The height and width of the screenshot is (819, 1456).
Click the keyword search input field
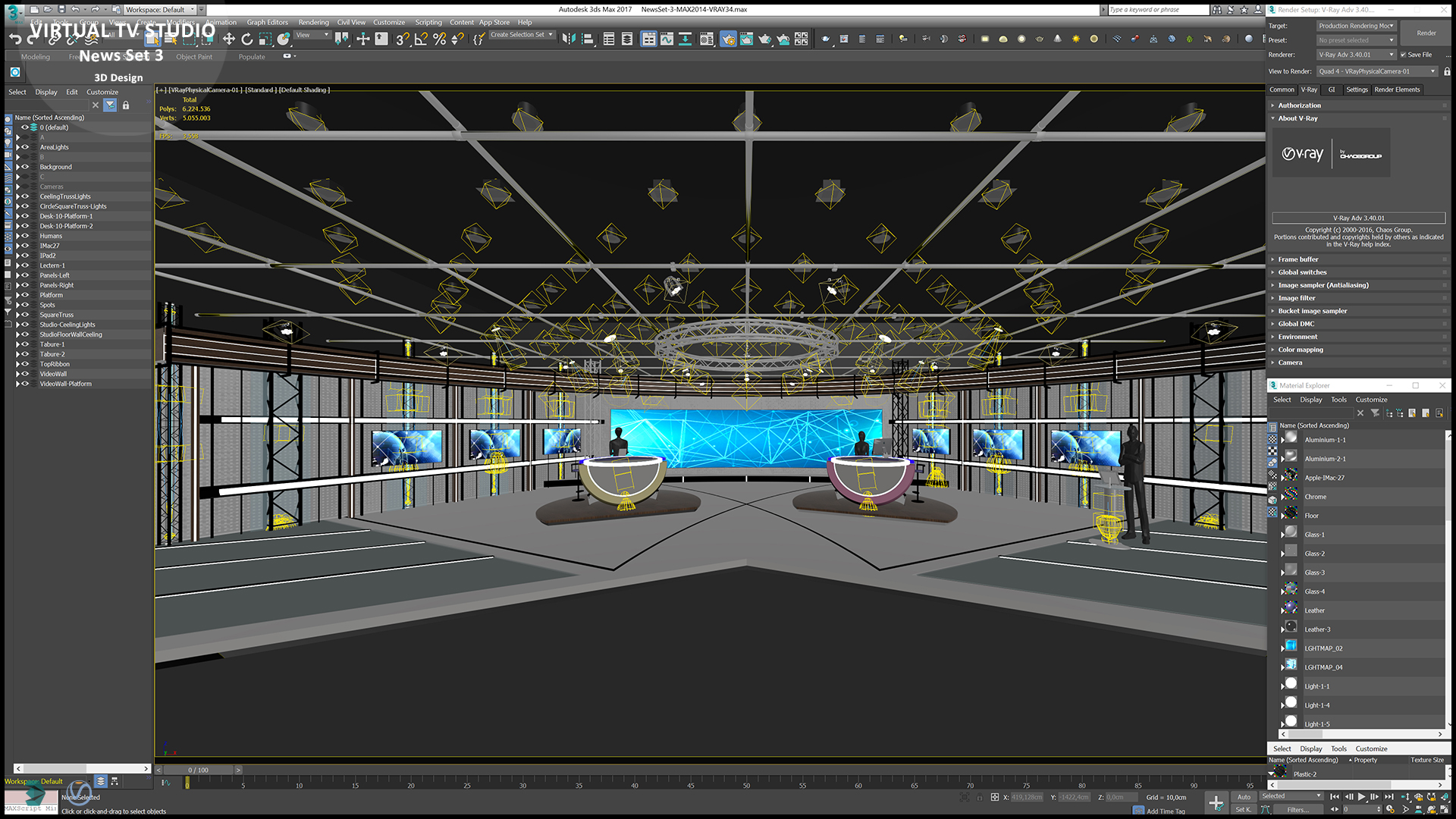coord(1156,10)
